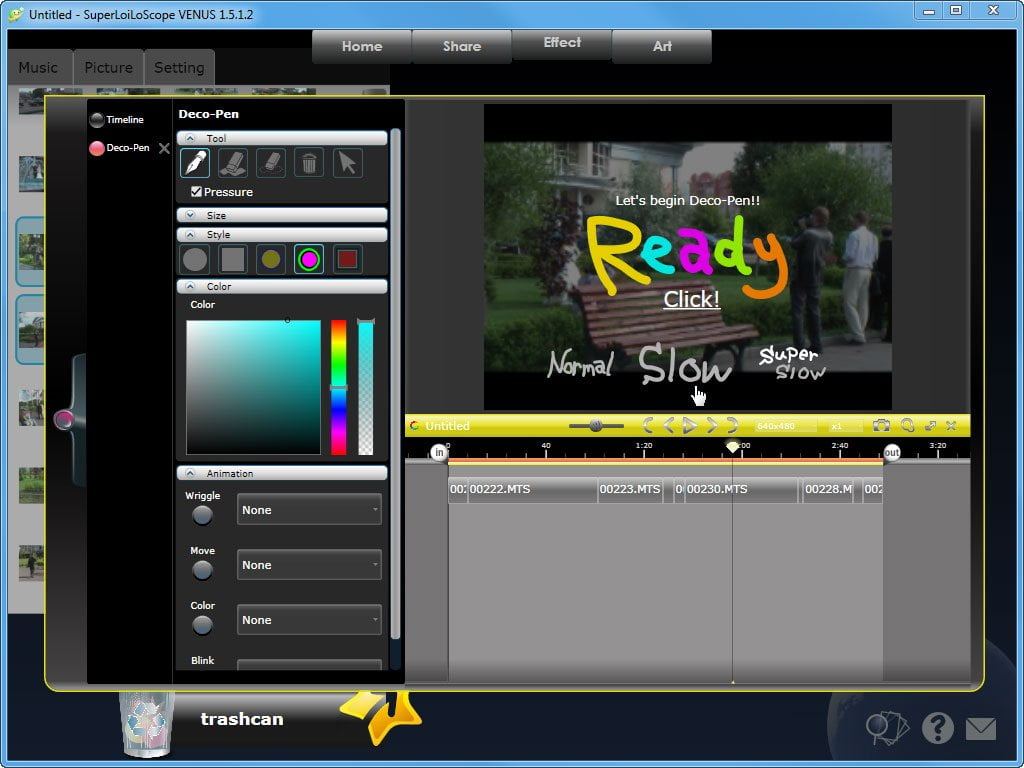Click the magnifier icon in the preview bar
This screenshot has height=768, width=1024.
(x=907, y=426)
